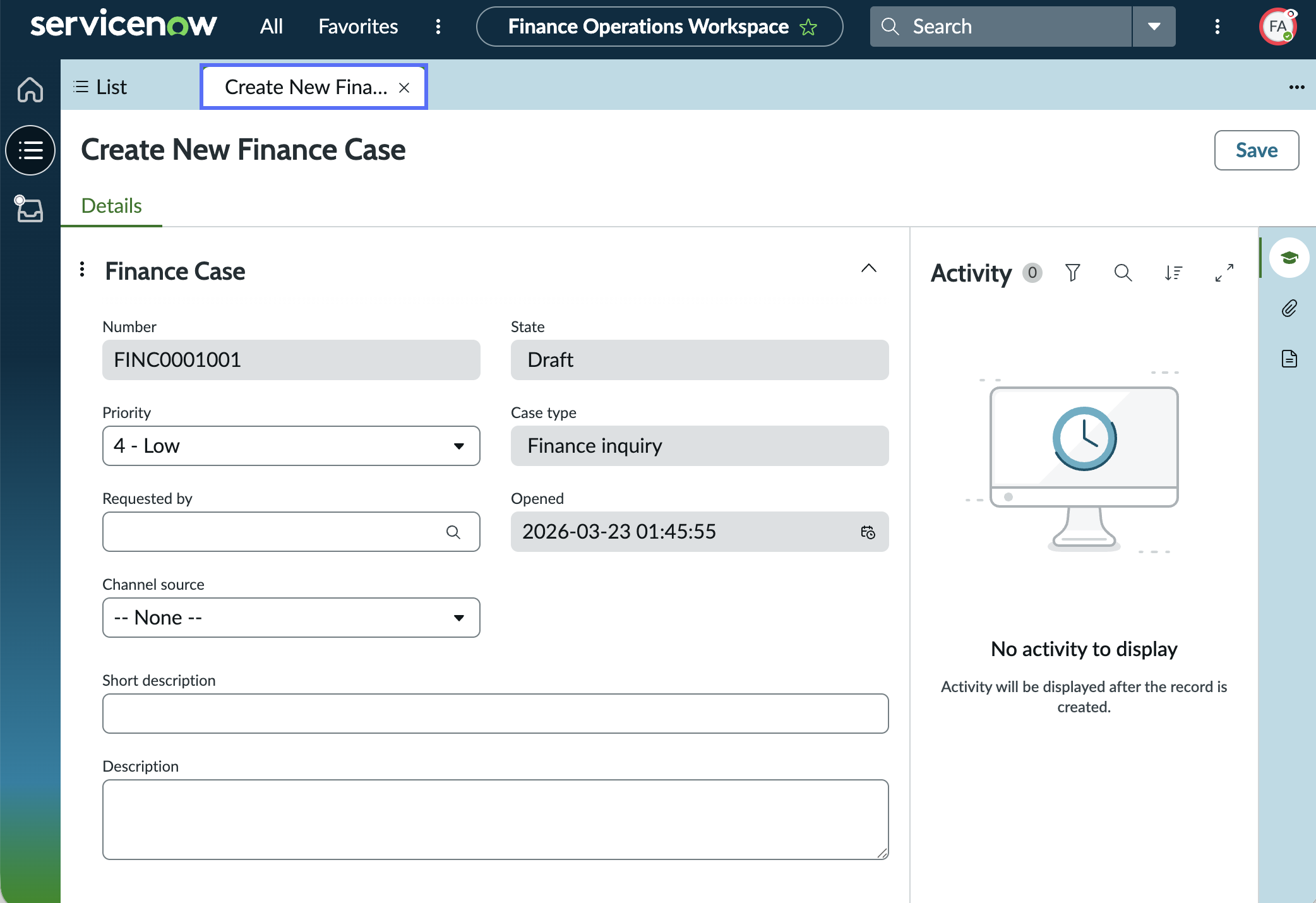1316x903 pixels.
Task: Open the Priority dropdown
Action: (291, 446)
